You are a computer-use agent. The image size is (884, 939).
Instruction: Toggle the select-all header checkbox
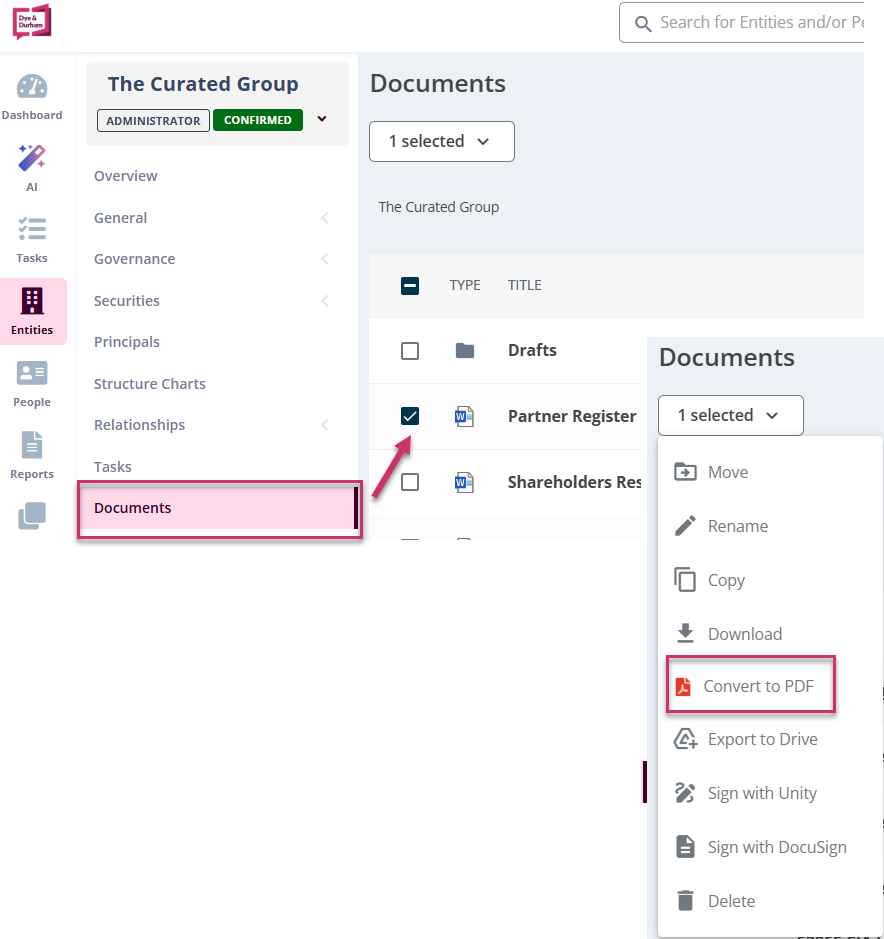[x=410, y=286]
